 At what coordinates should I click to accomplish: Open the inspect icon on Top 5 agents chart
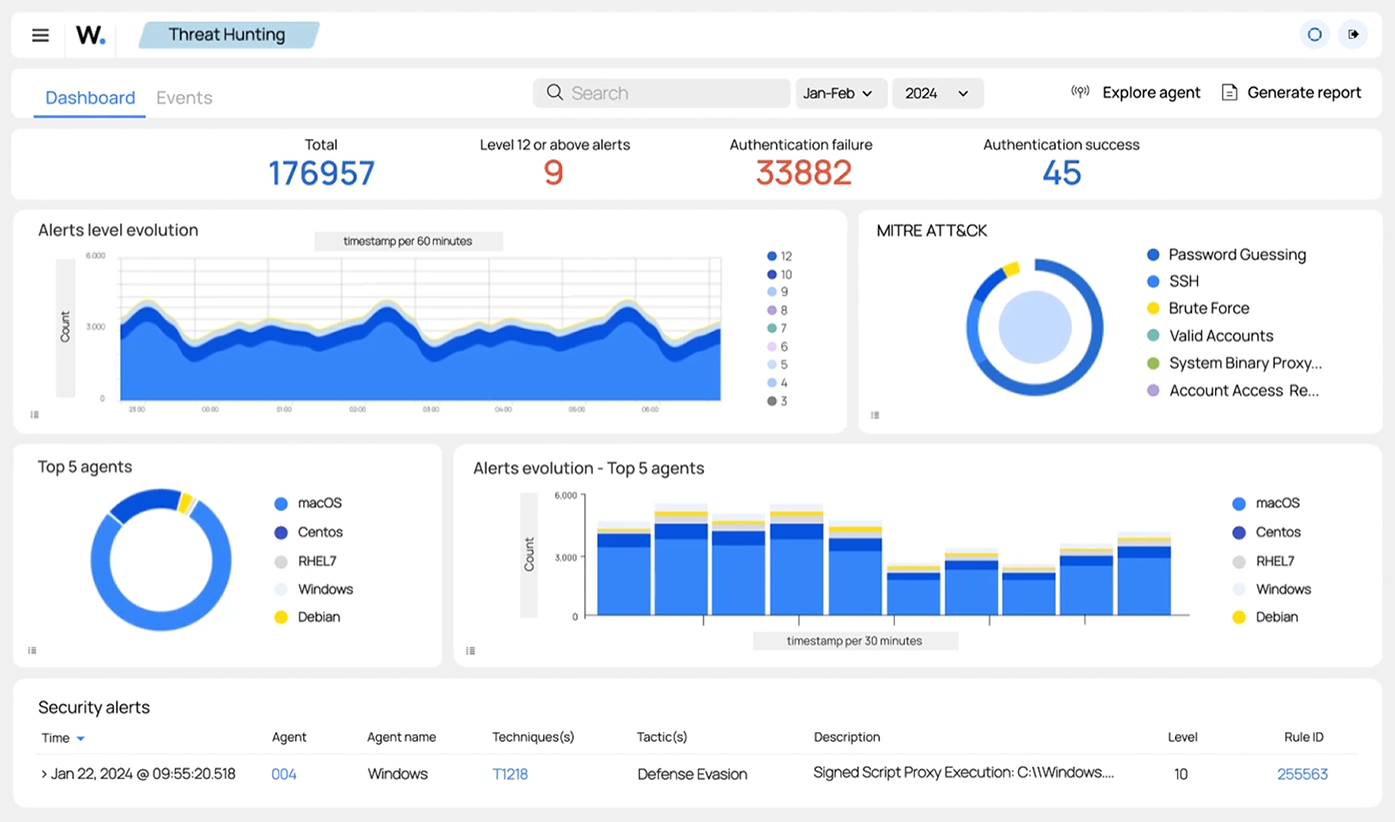[x=31, y=650]
